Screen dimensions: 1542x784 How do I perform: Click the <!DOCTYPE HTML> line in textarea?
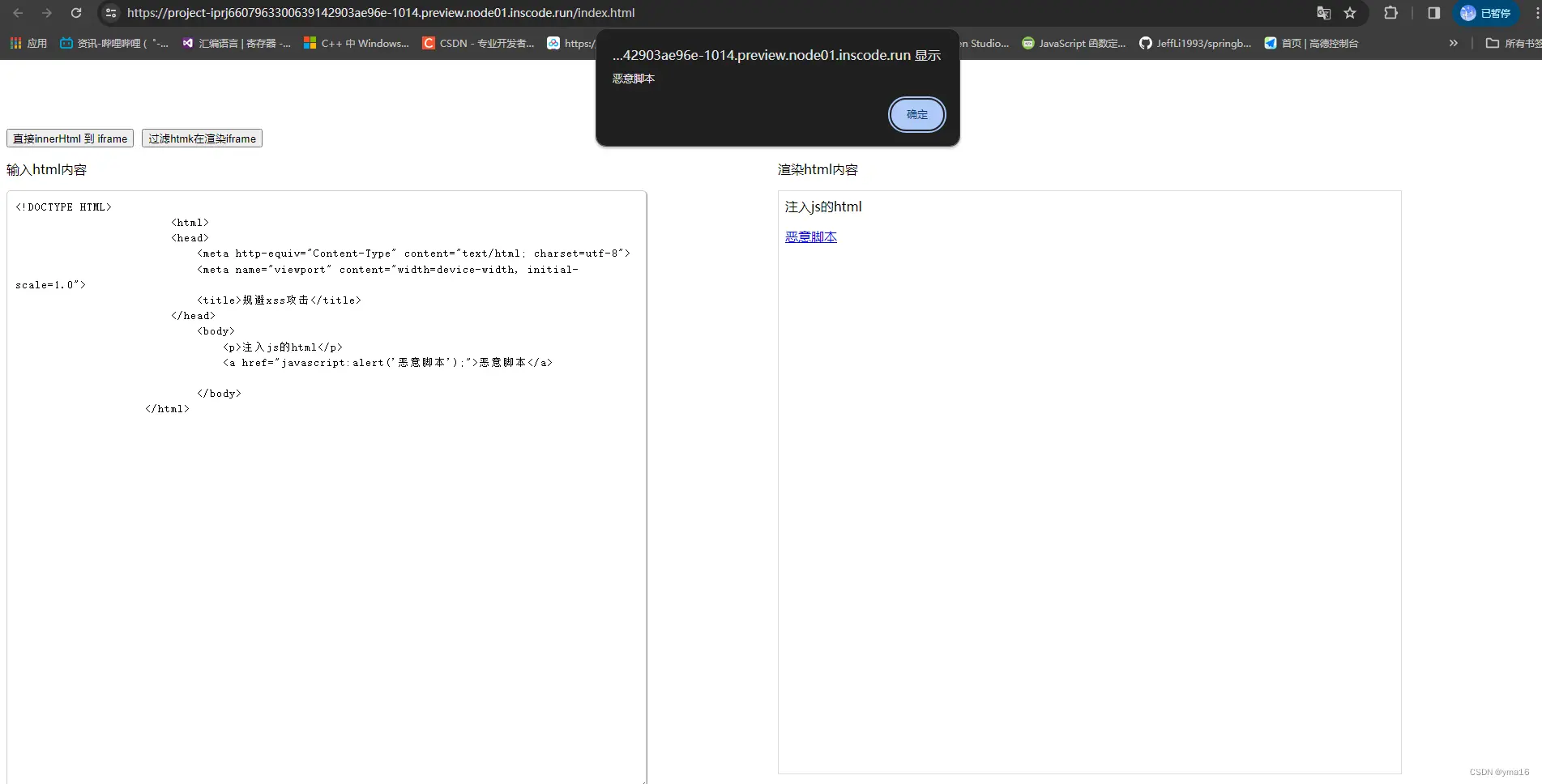pos(63,207)
